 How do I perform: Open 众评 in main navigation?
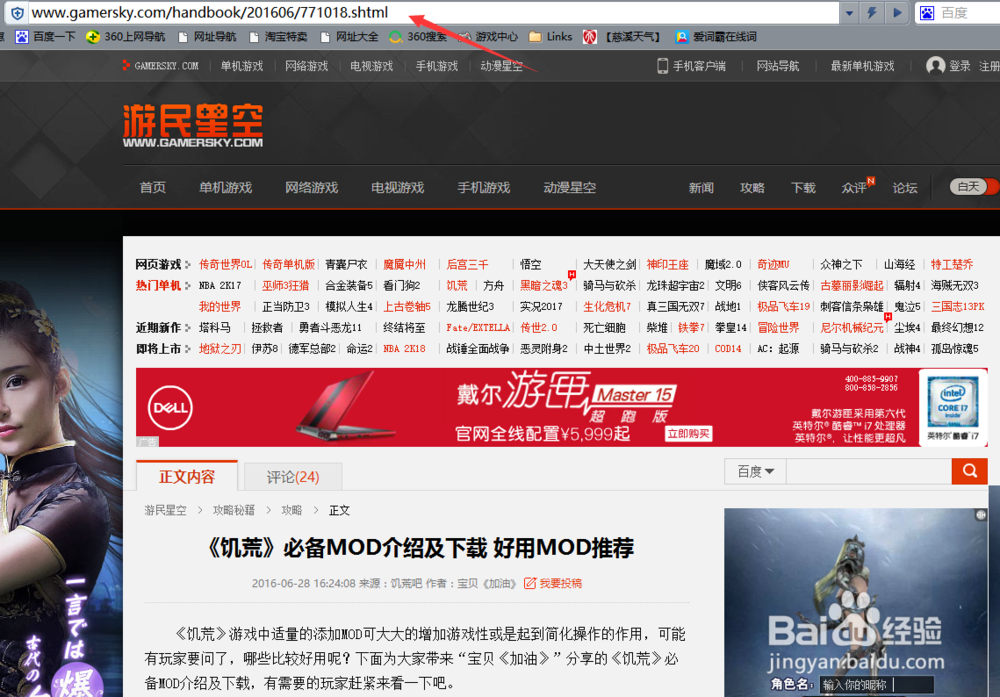pos(854,187)
